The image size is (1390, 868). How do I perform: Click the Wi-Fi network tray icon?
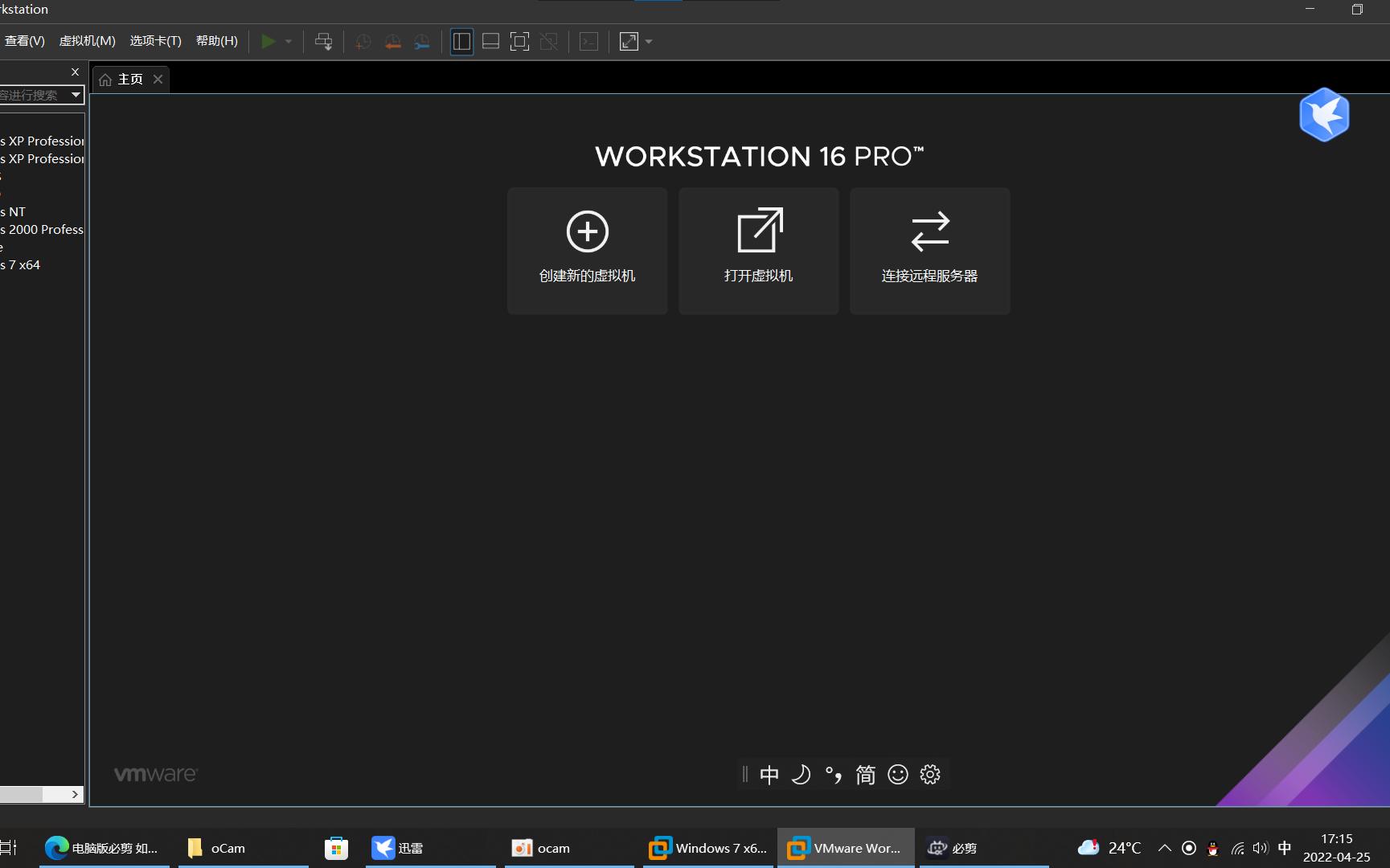pyautogui.click(x=1237, y=848)
